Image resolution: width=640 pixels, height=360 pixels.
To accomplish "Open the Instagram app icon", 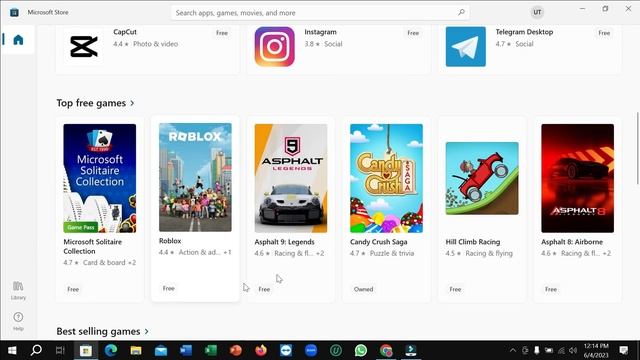I will tap(275, 47).
